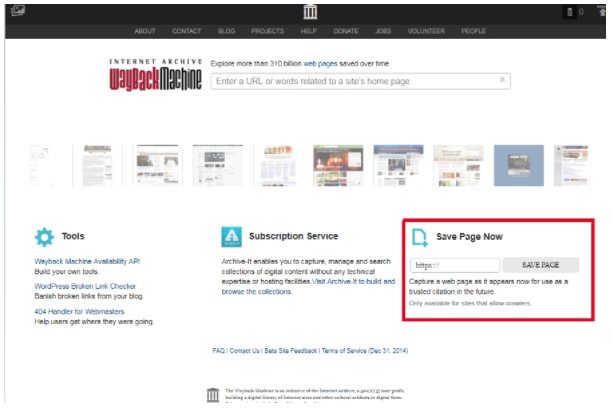Click the Wayback Machine logo

click(x=155, y=75)
